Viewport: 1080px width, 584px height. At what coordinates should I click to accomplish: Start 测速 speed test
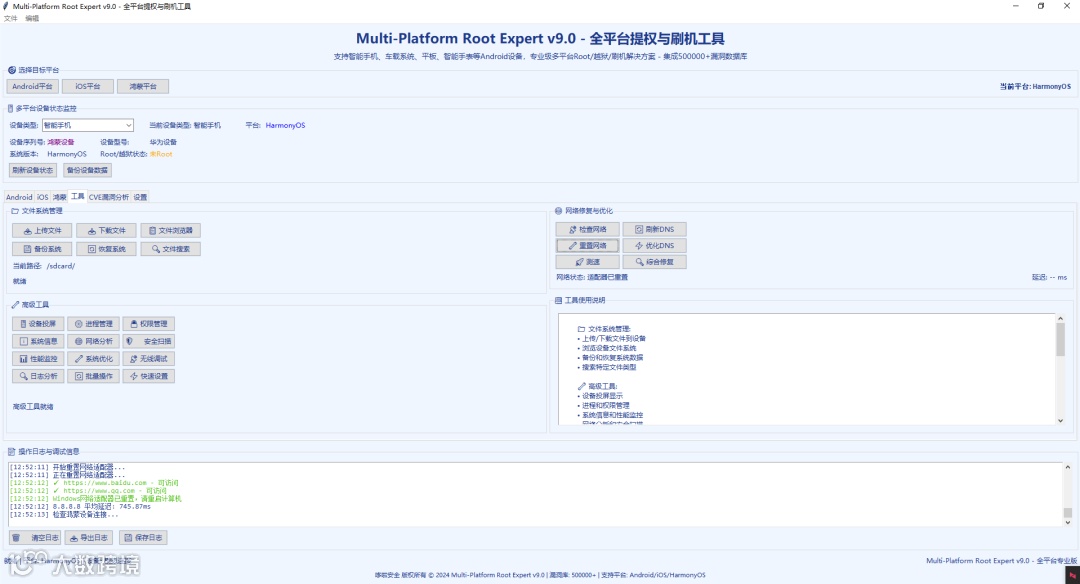point(588,262)
